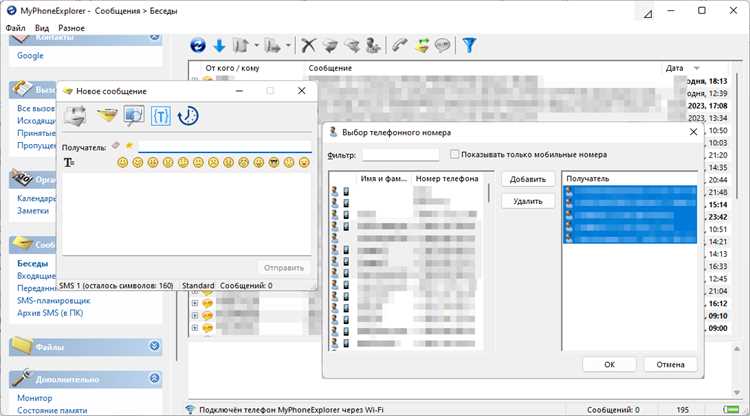The width and height of the screenshot is (750, 416).
Task: Click the clock schedule icon in New message
Action: [x=188, y=116]
